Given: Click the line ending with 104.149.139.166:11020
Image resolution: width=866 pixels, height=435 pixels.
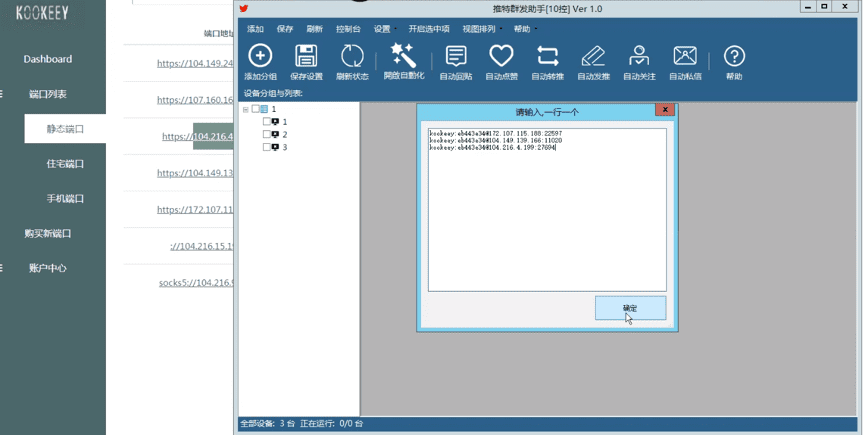Looking at the screenshot, I should pyautogui.click(x=495, y=141).
